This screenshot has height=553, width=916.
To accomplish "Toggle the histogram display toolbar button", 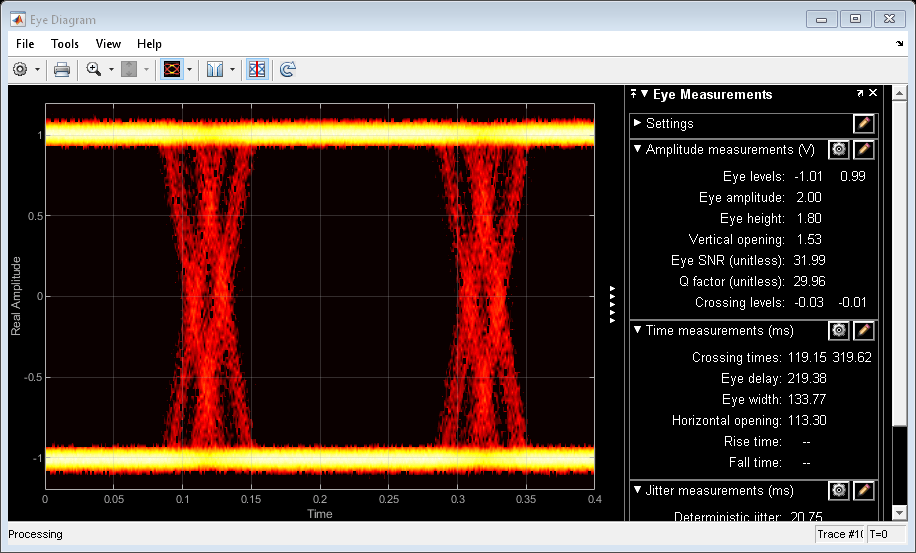I will [x=214, y=69].
